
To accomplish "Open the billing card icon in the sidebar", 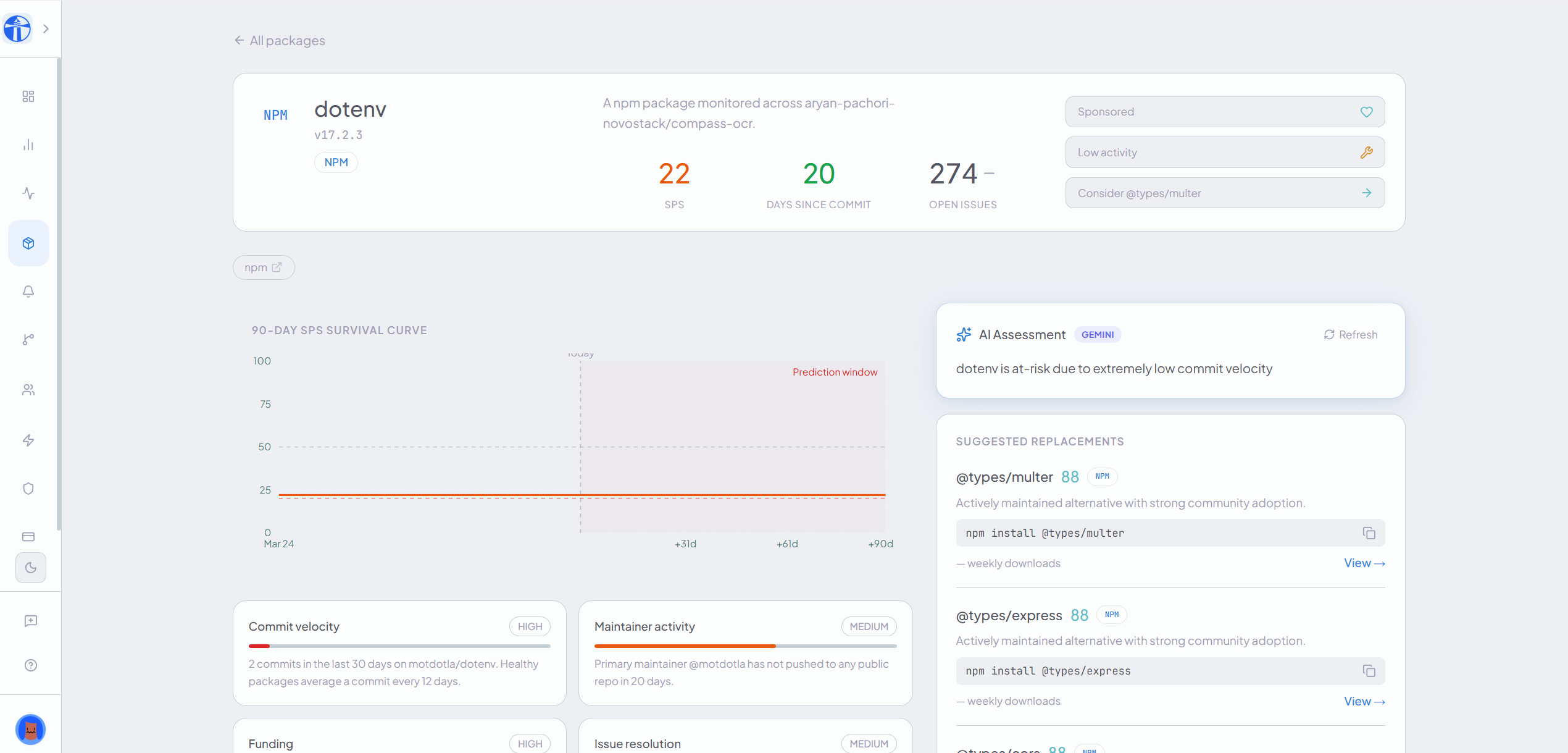I will click(x=28, y=537).
